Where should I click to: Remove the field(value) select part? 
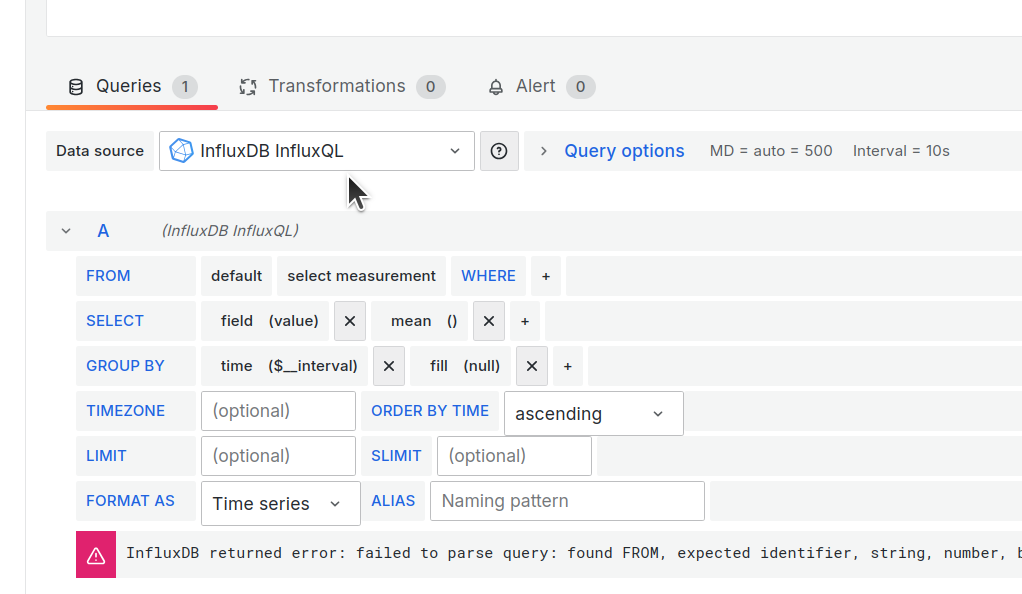tap(349, 321)
